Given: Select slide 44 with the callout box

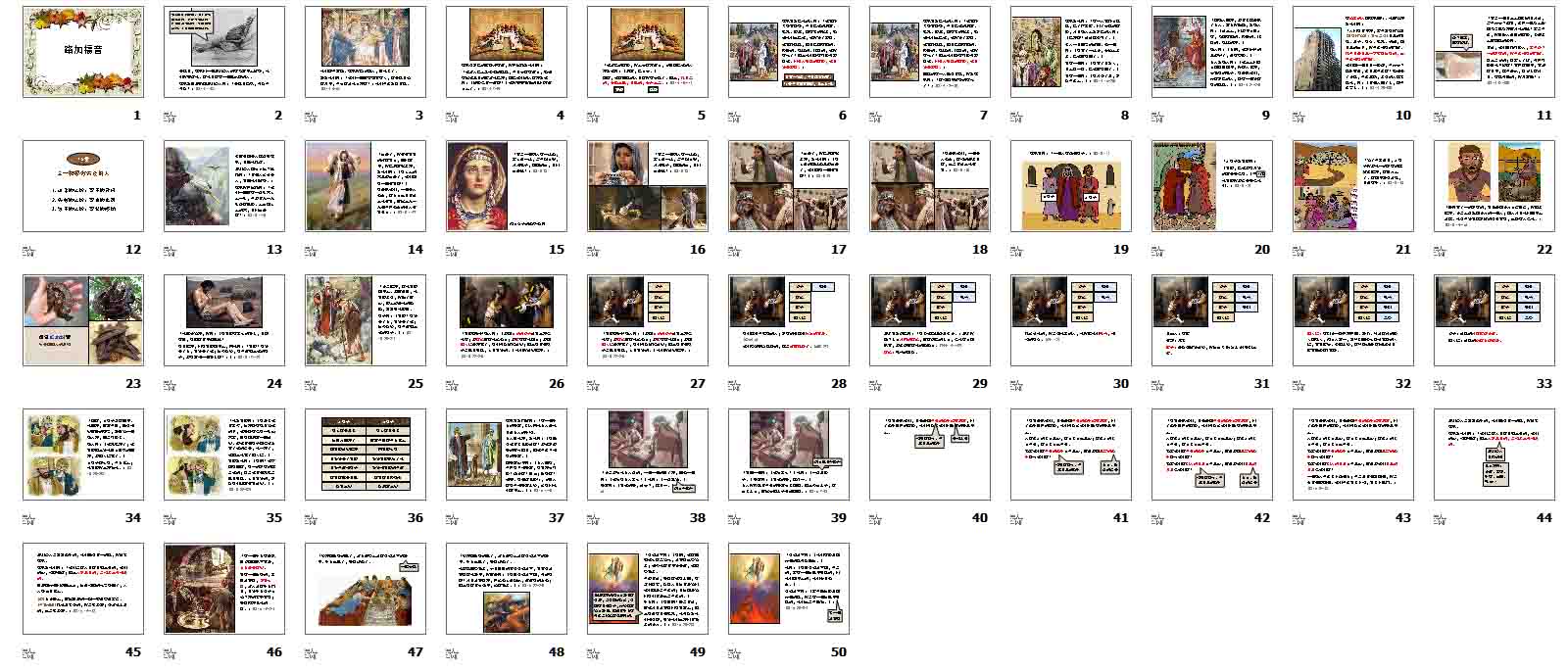Looking at the screenshot, I should (1494, 455).
